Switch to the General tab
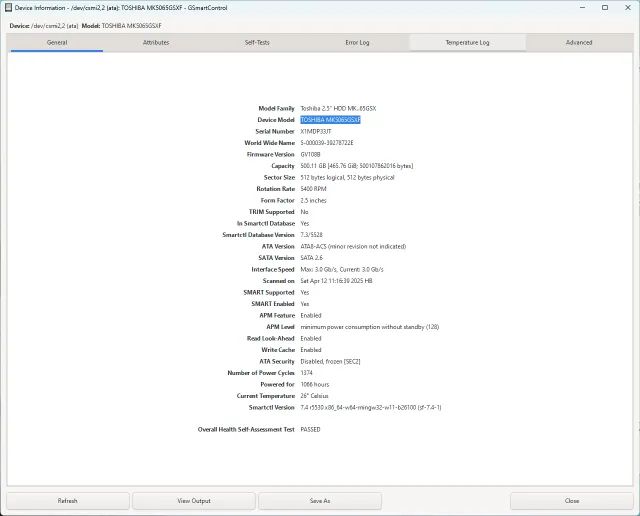The image size is (640, 516). (57, 42)
